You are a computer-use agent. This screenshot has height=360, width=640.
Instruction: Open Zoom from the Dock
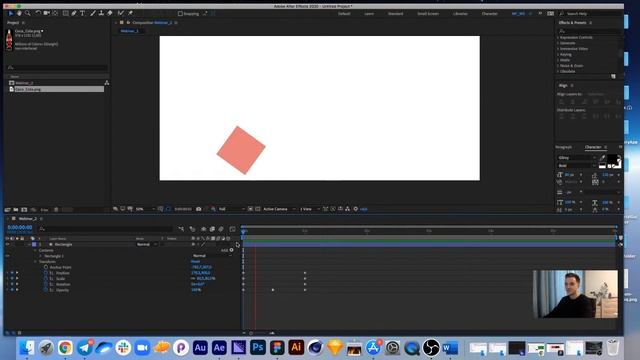click(142, 348)
